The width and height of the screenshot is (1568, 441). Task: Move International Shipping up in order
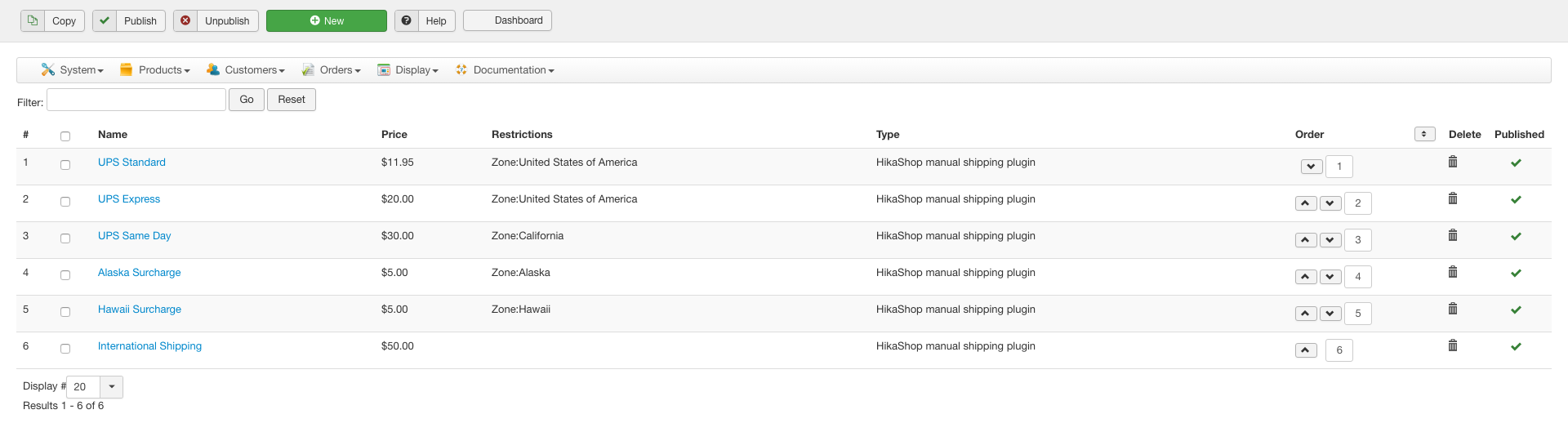click(x=1305, y=350)
